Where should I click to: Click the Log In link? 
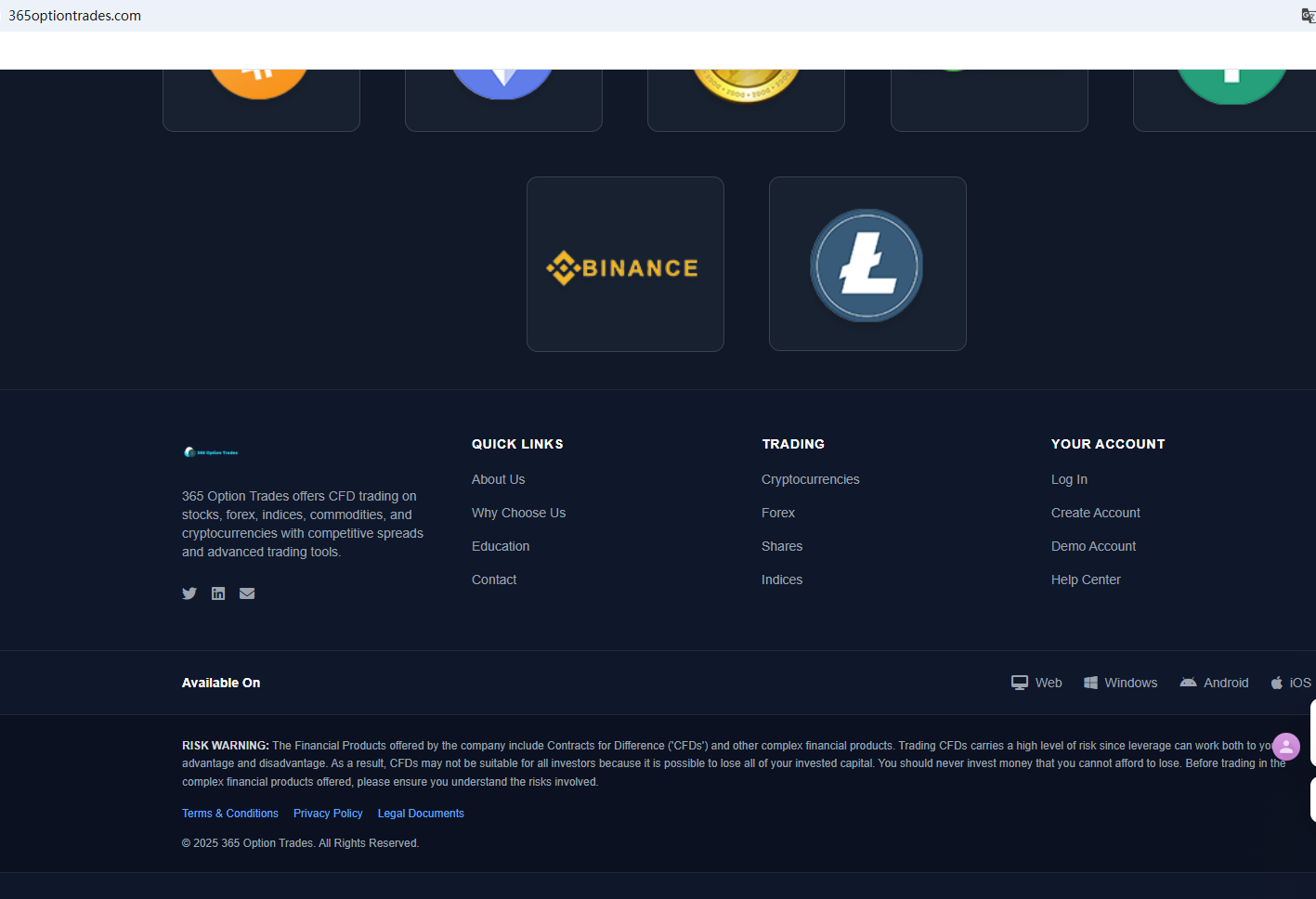[x=1069, y=479]
